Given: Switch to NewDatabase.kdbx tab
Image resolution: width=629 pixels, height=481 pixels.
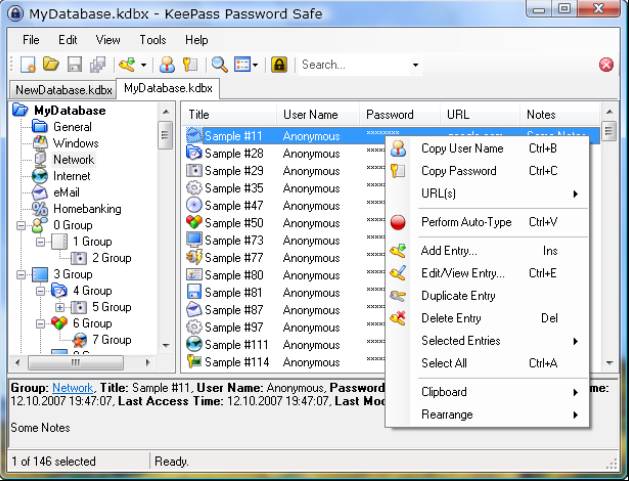Looking at the screenshot, I should pos(63,90).
